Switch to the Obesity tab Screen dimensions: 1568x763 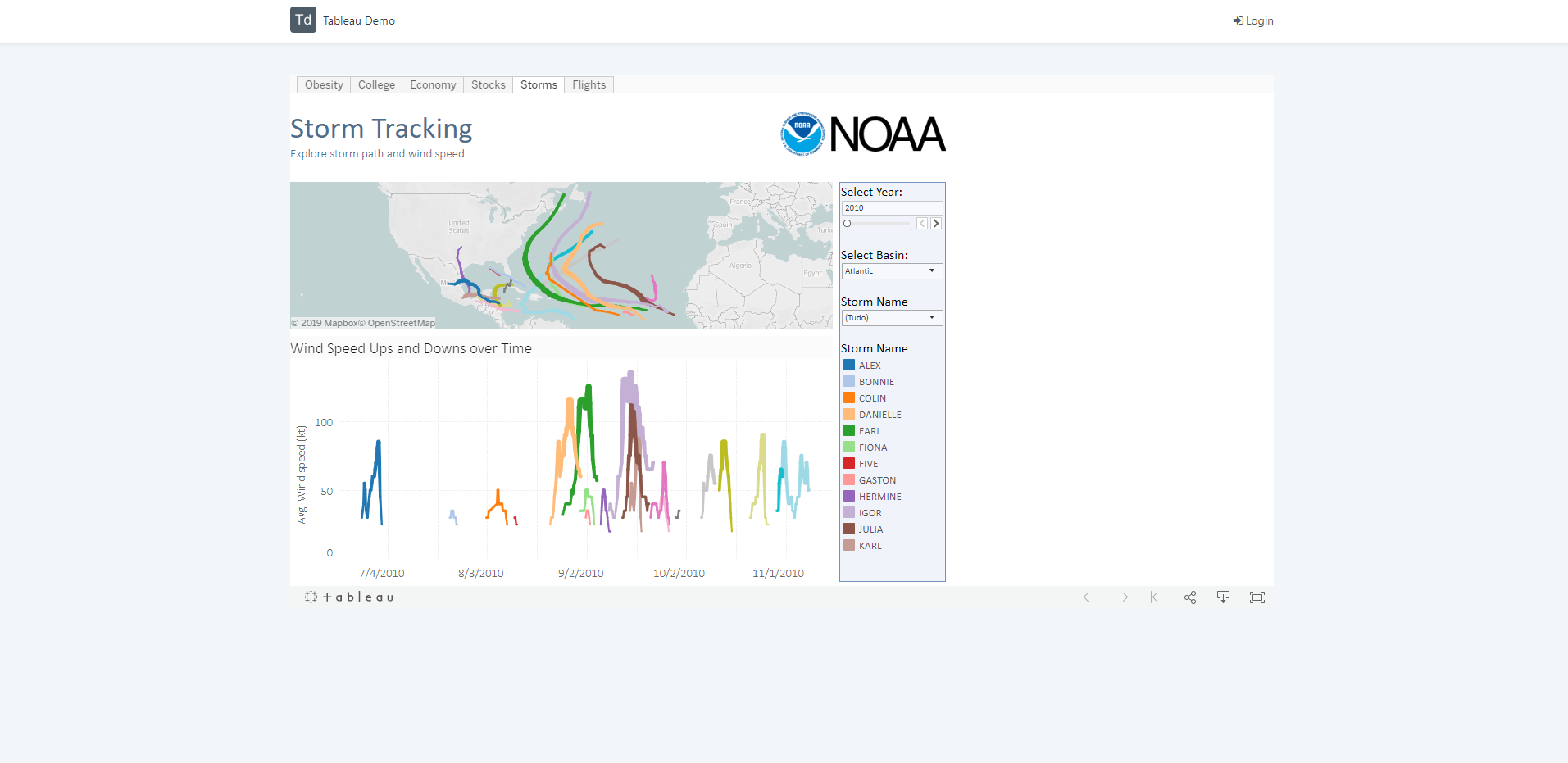click(324, 84)
